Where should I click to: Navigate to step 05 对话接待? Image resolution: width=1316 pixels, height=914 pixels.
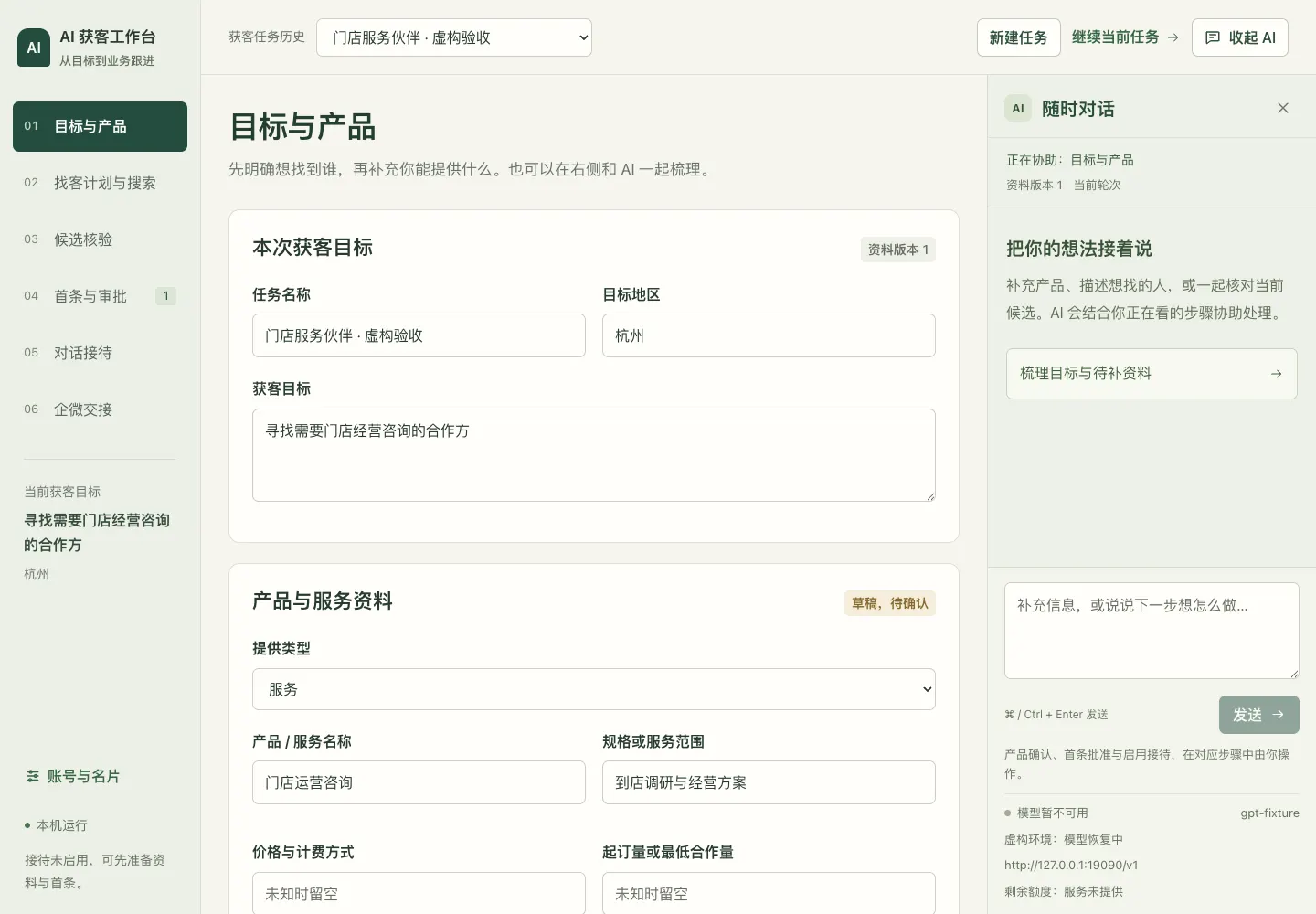[x=100, y=353]
